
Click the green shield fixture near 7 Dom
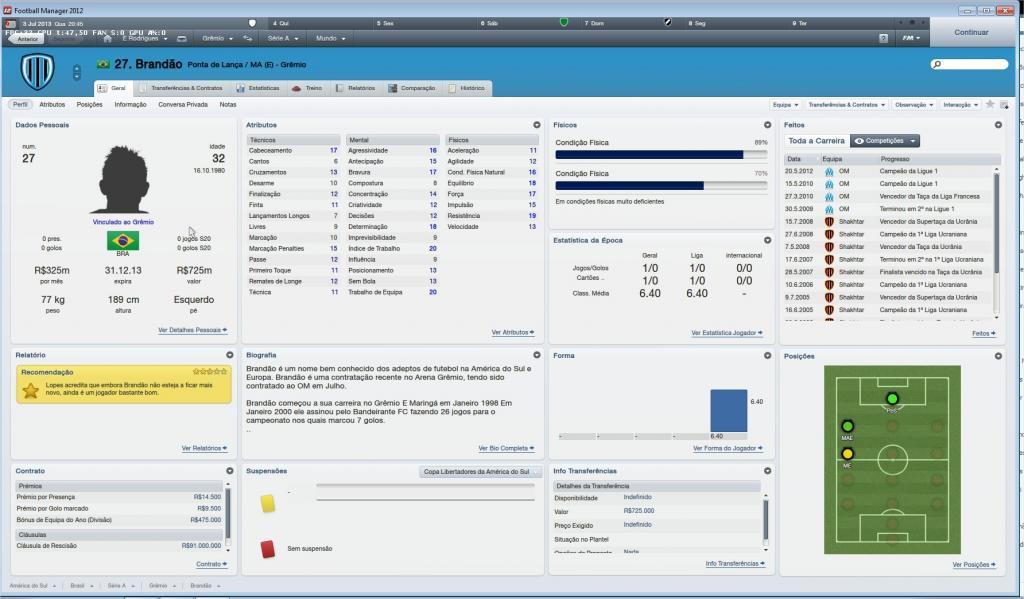pyautogui.click(x=564, y=22)
